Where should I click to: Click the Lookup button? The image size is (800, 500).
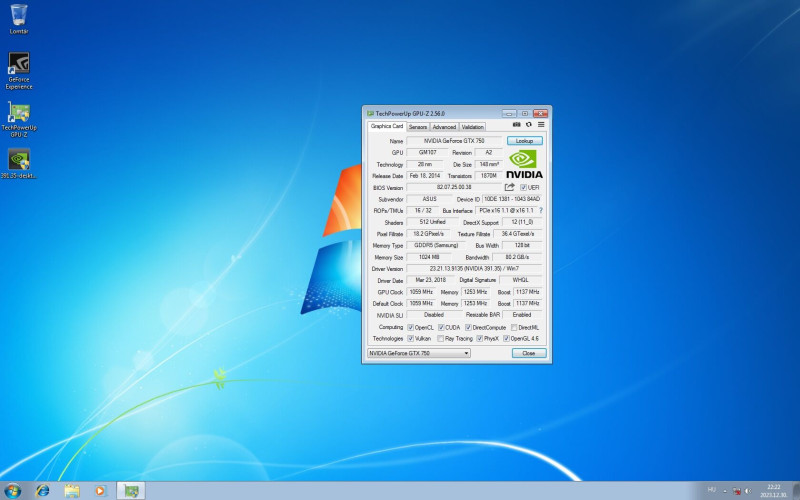pyautogui.click(x=524, y=141)
